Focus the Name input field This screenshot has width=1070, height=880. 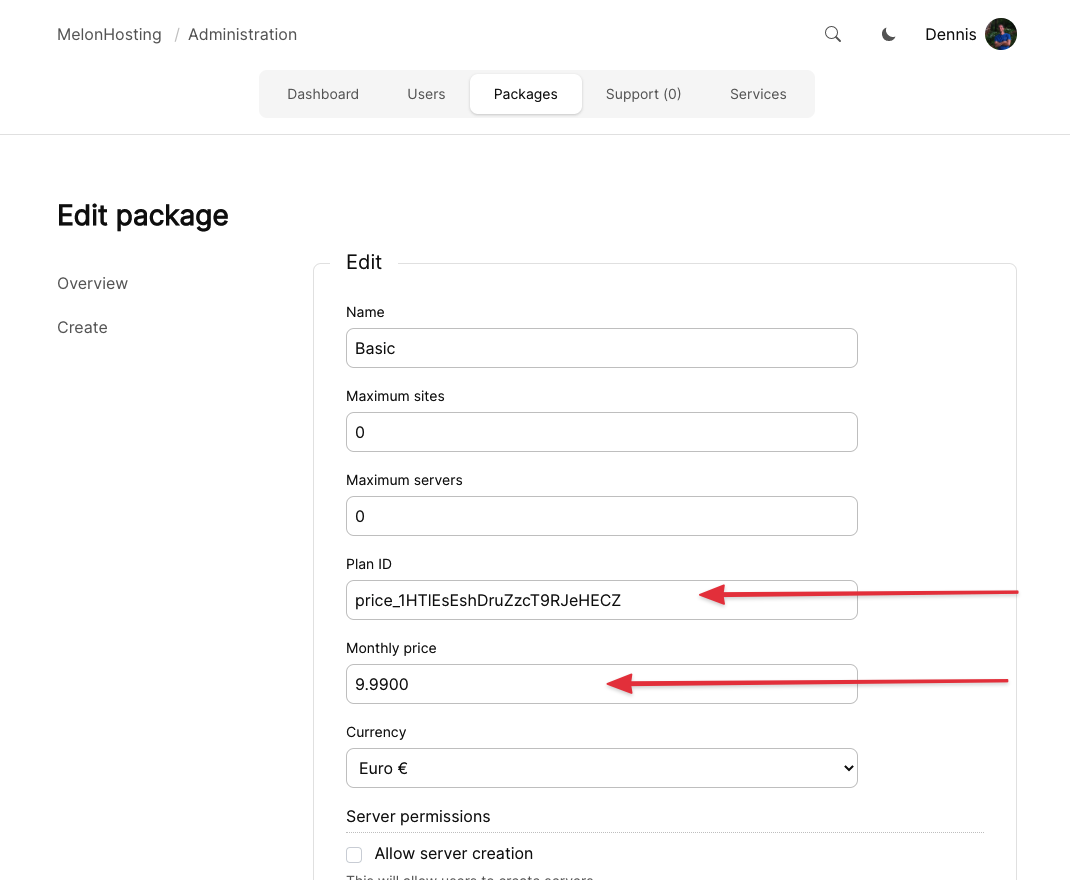pyautogui.click(x=601, y=348)
